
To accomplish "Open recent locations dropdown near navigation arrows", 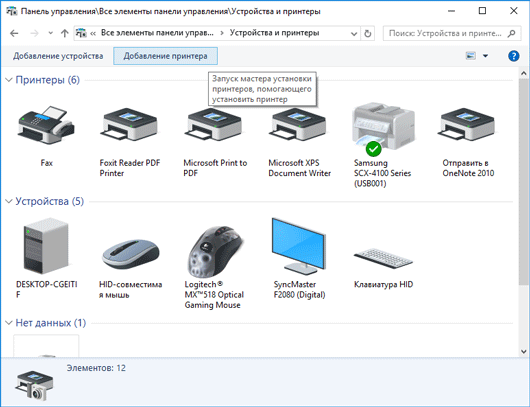I will point(51,33).
